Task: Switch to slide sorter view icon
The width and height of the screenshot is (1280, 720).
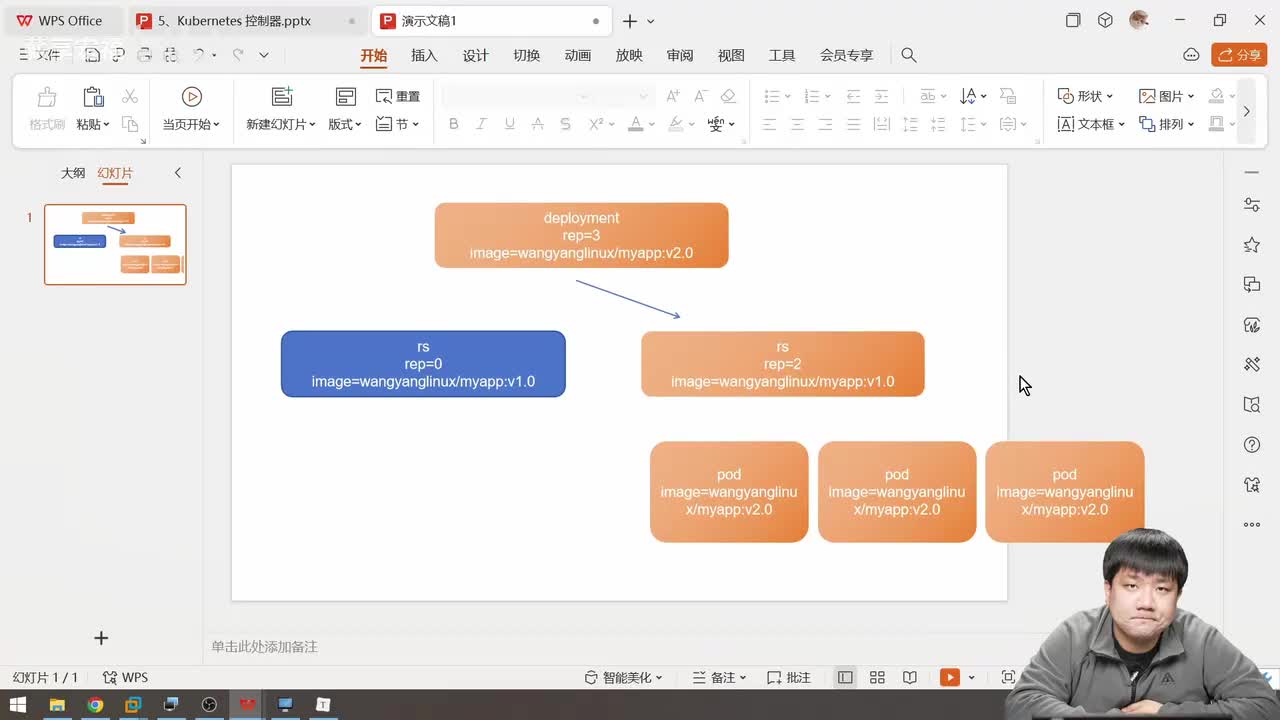Action: tap(877, 678)
